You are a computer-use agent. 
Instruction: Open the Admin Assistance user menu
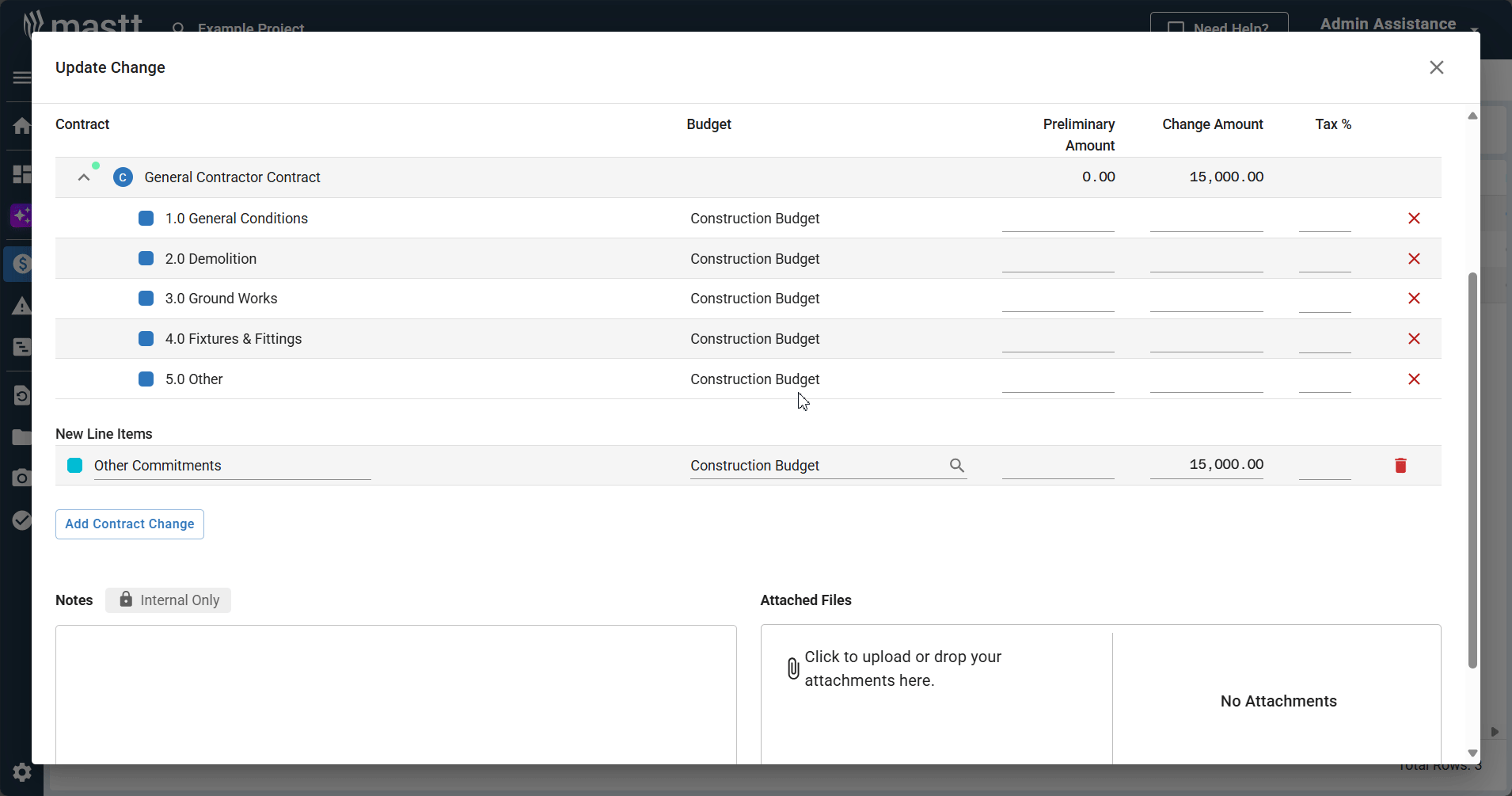1398,25
